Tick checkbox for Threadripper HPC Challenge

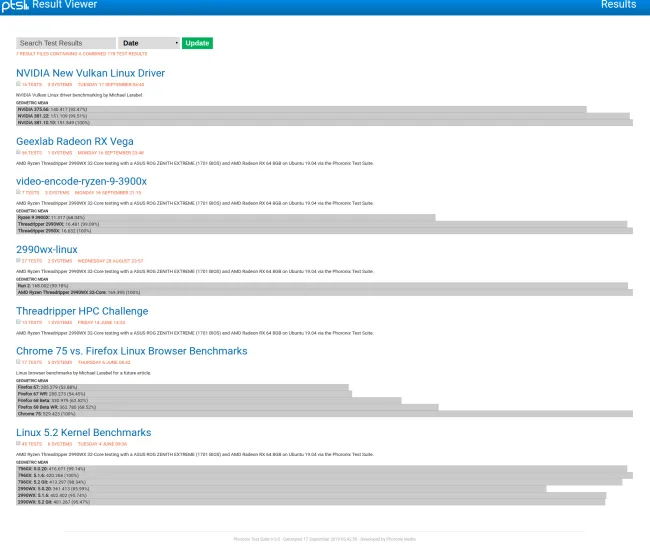coord(18,322)
